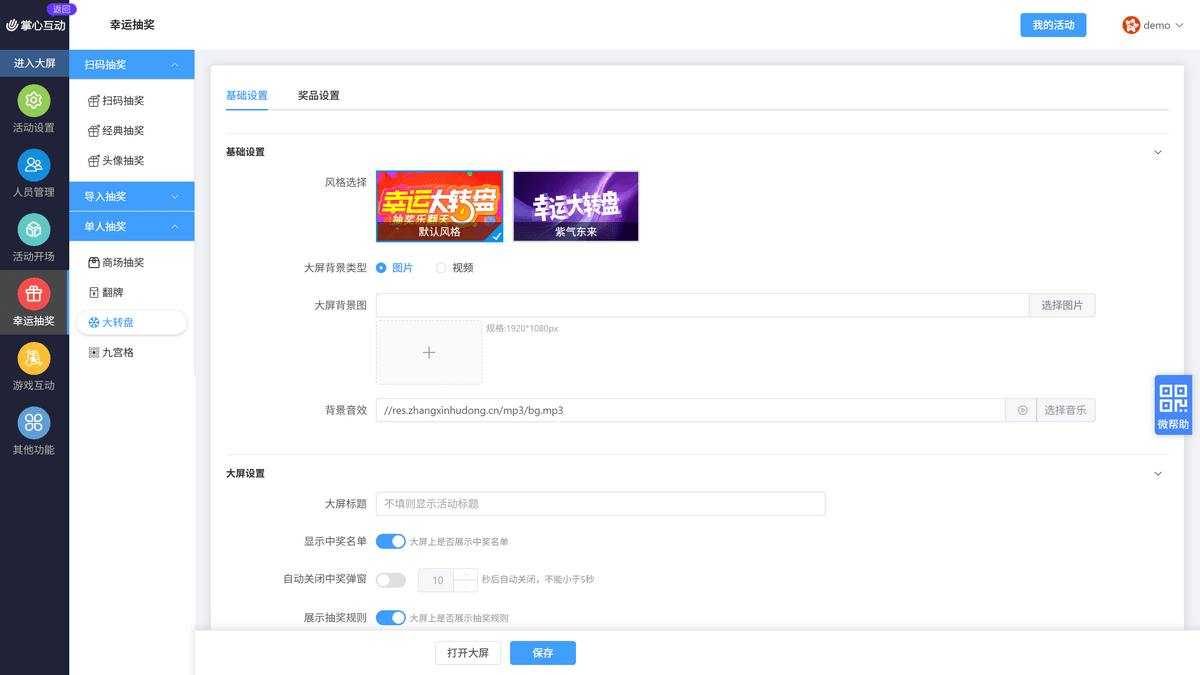The height and width of the screenshot is (675, 1200).
Task: Click the 保存 button
Action: pos(543,653)
